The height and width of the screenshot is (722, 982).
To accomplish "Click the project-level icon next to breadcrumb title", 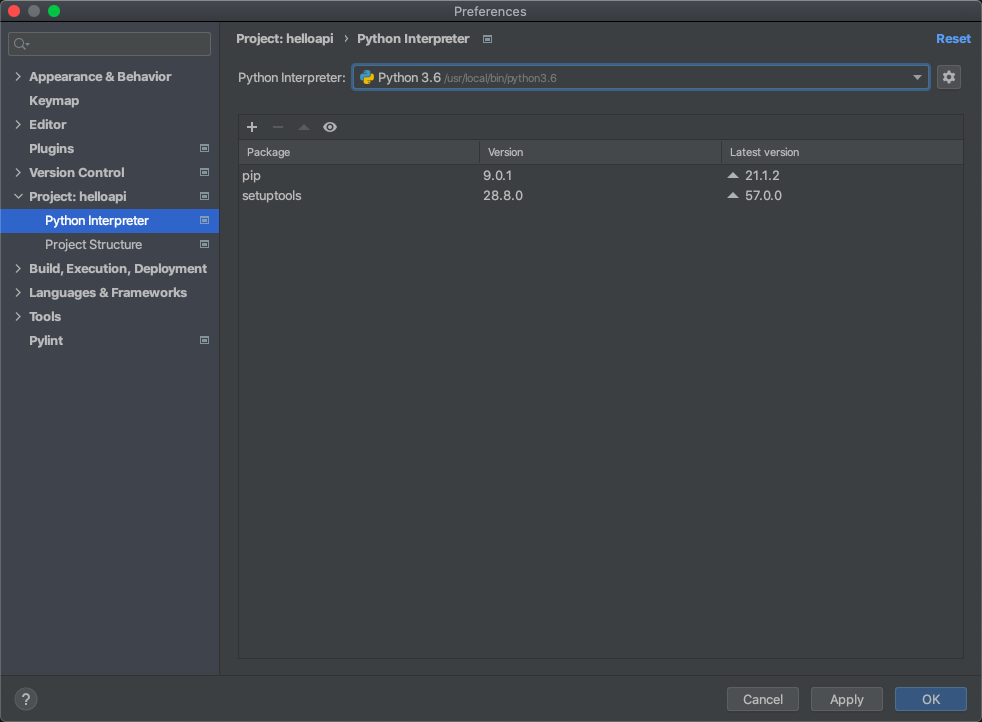I will pyautogui.click(x=487, y=39).
